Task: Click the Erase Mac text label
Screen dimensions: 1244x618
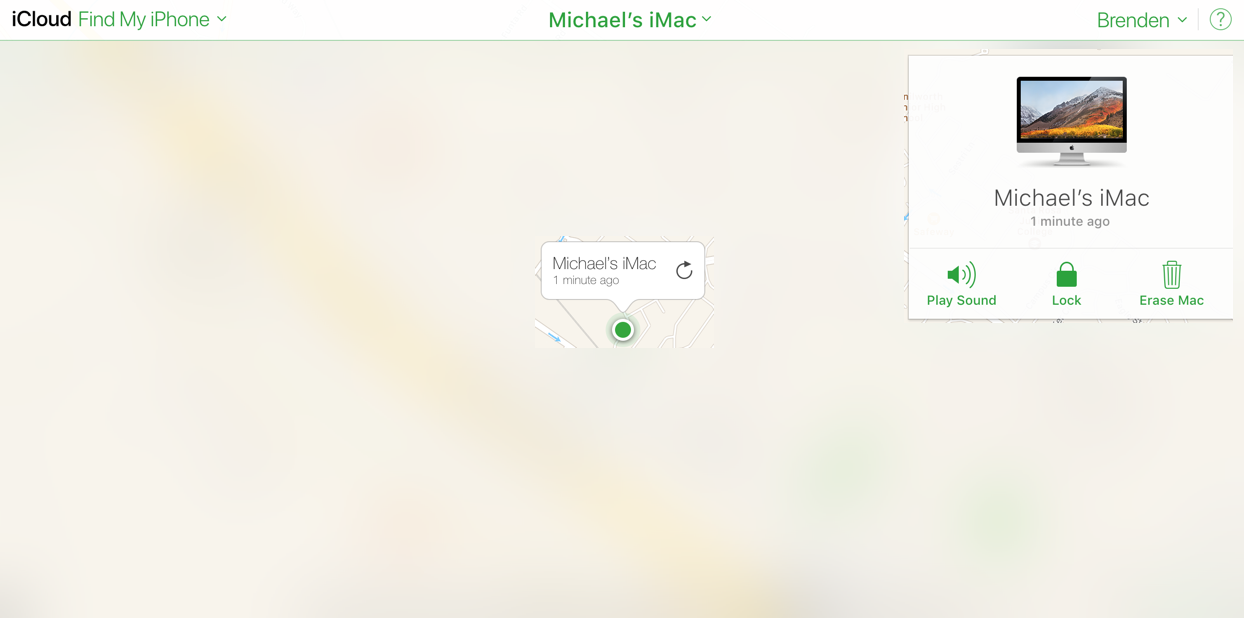Action: [1171, 300]
